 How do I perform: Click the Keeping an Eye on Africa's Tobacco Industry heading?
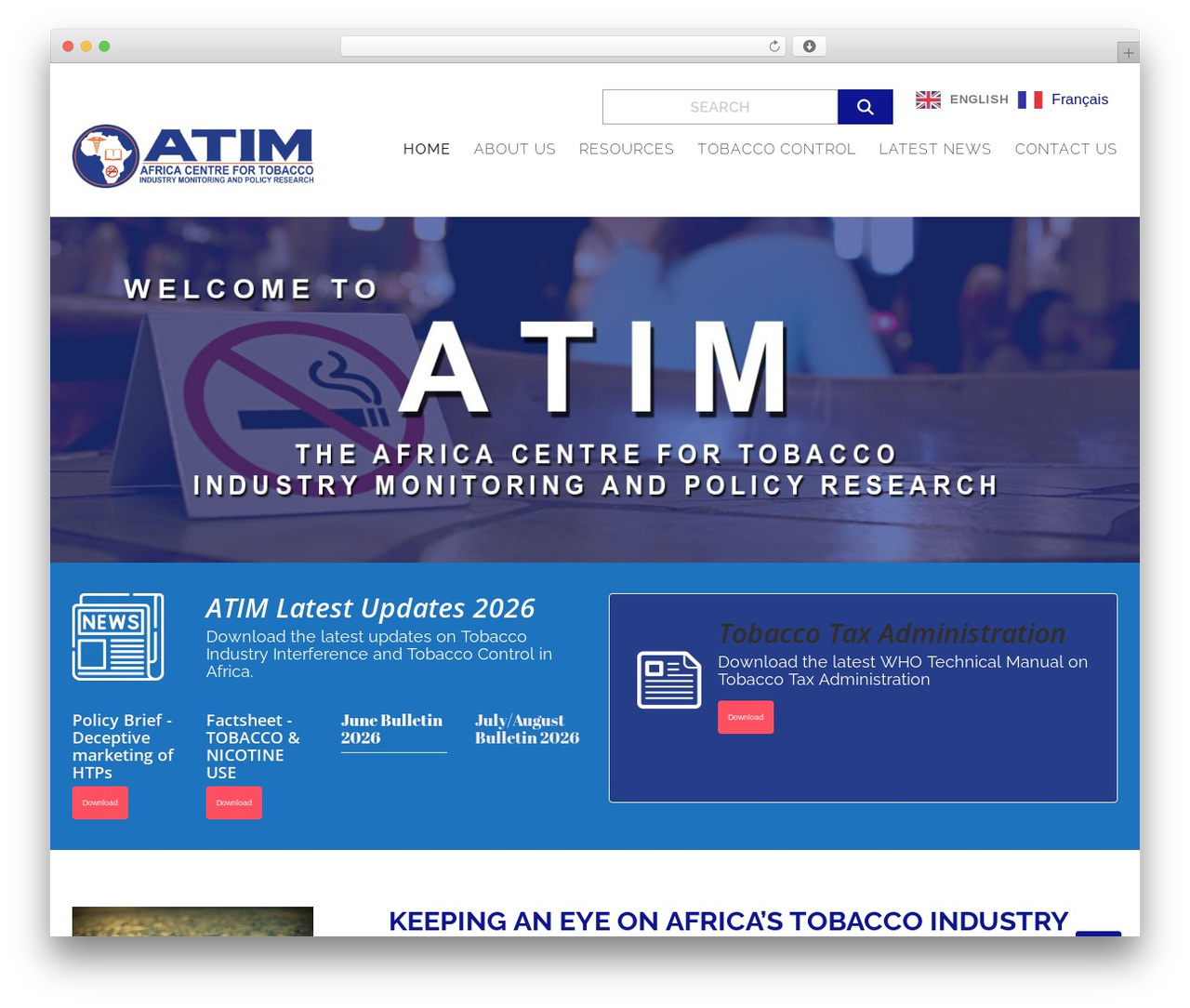point(728,922)
